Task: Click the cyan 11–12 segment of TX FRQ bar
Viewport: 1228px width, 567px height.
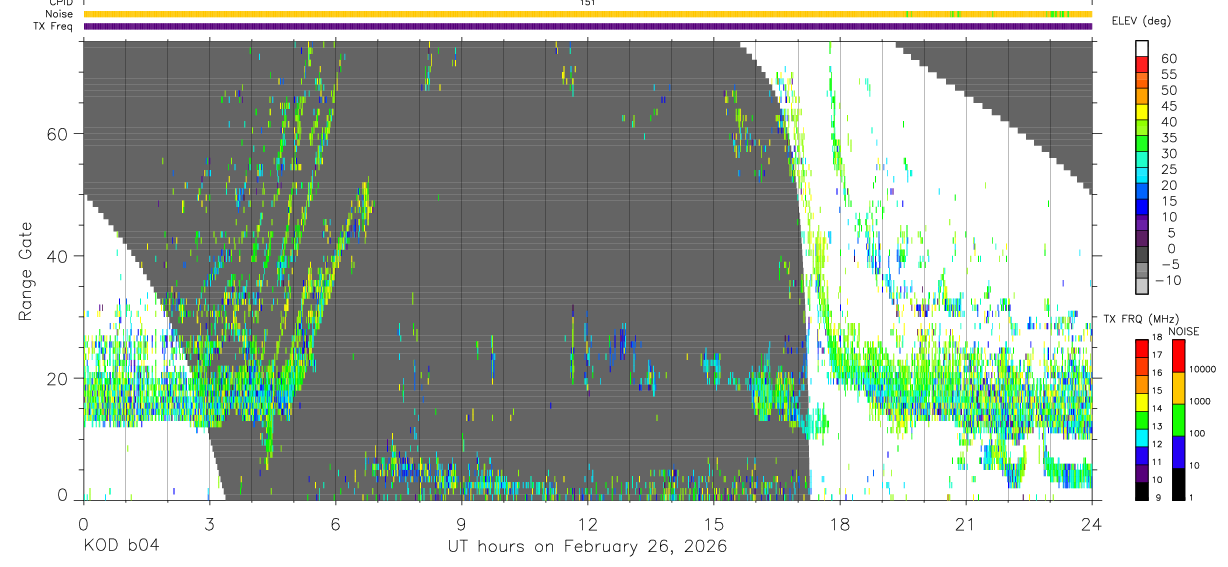Action: [1142, 438]
